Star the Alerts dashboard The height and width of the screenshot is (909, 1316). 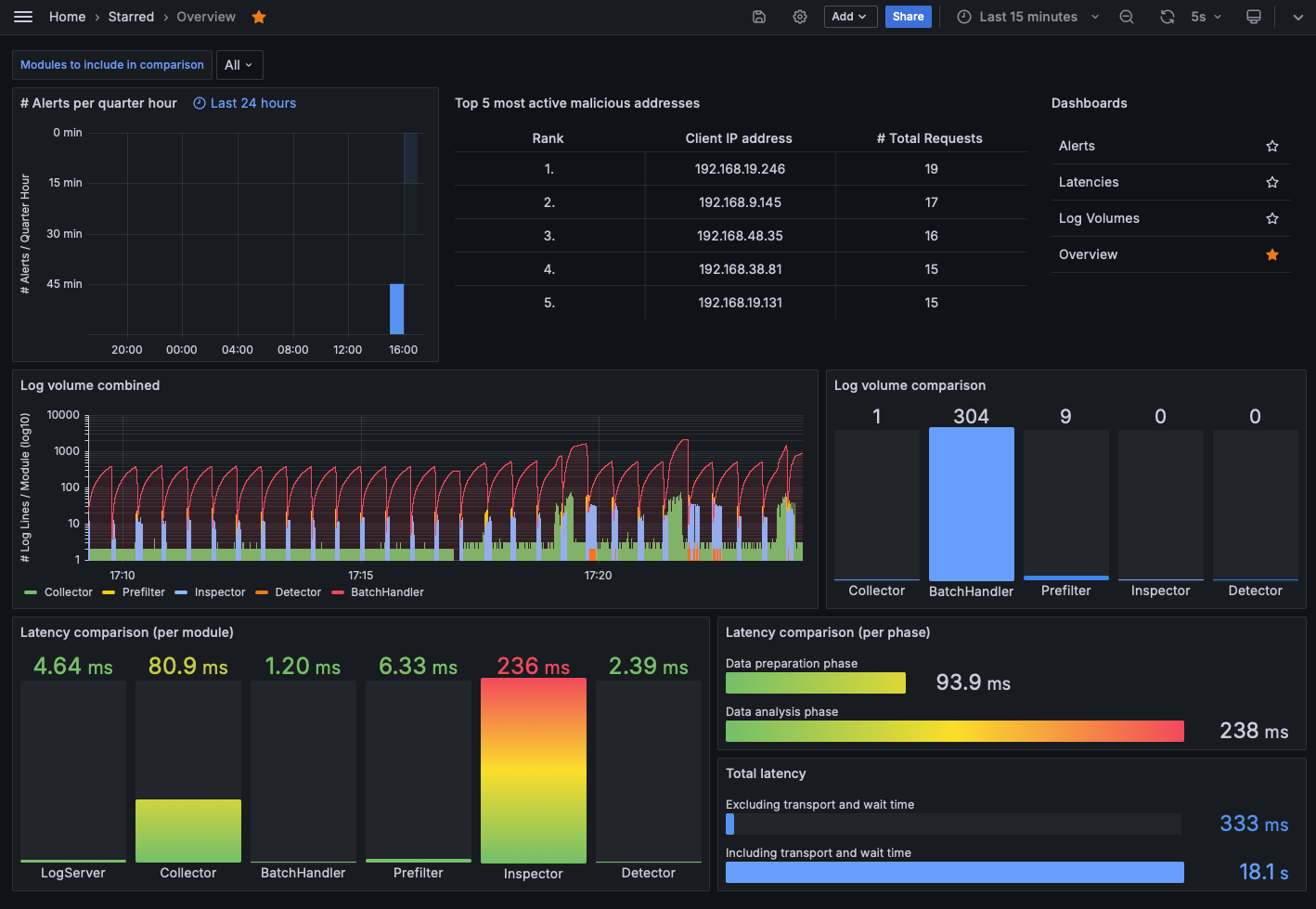[1272, 146]
